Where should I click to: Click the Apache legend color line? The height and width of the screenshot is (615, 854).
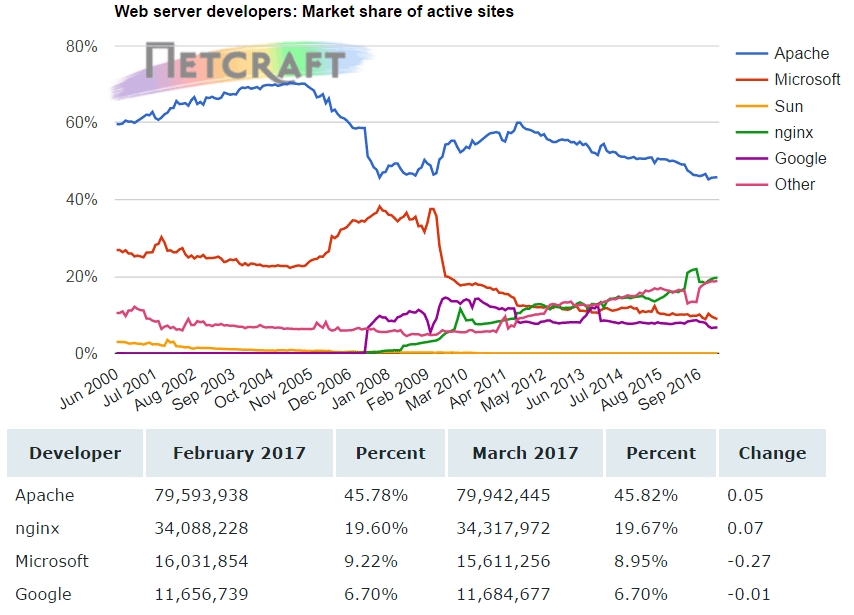(752, 54)
